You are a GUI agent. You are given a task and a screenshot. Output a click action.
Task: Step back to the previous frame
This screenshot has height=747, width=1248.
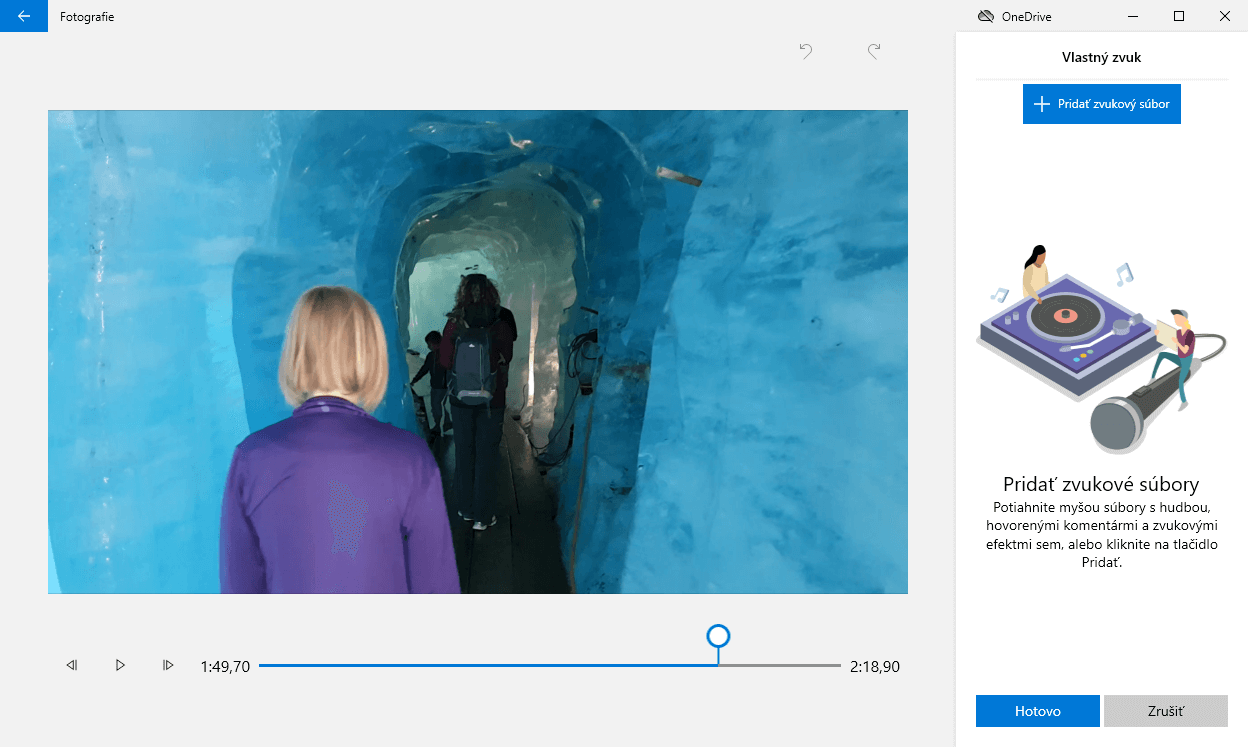[x=72, y=665]
